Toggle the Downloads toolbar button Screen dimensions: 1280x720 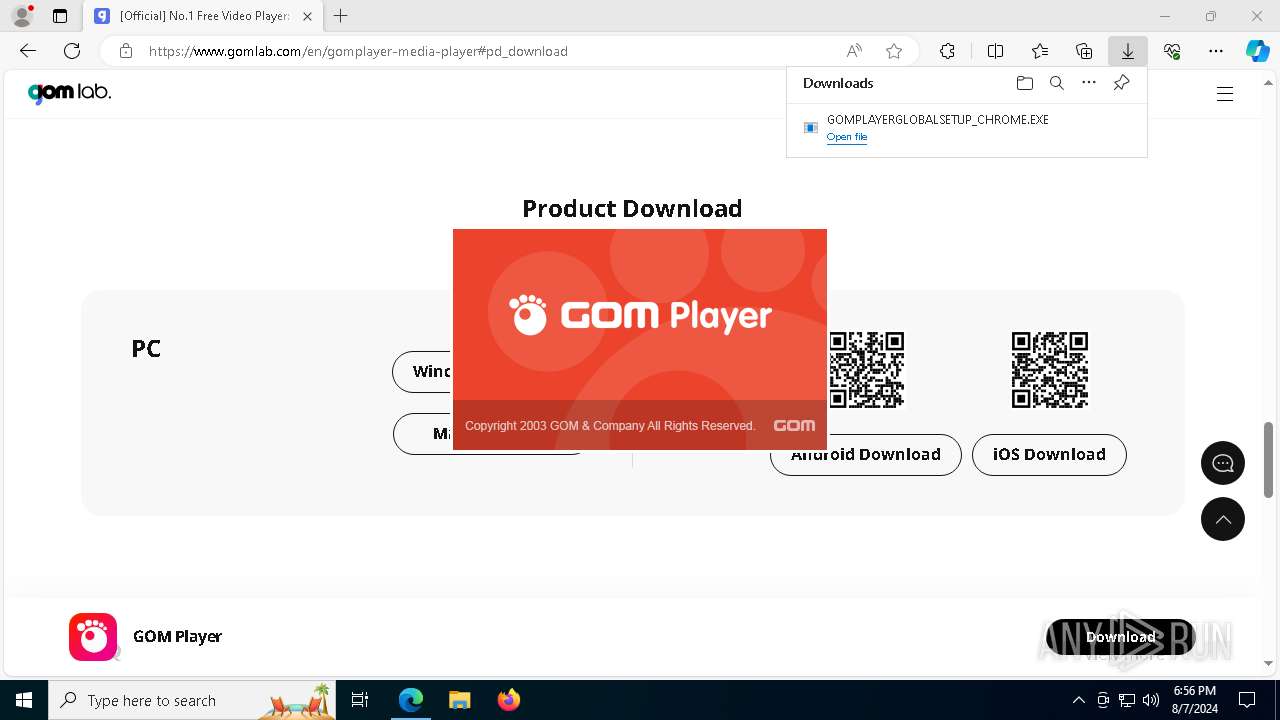click(x=1128, y=51)
